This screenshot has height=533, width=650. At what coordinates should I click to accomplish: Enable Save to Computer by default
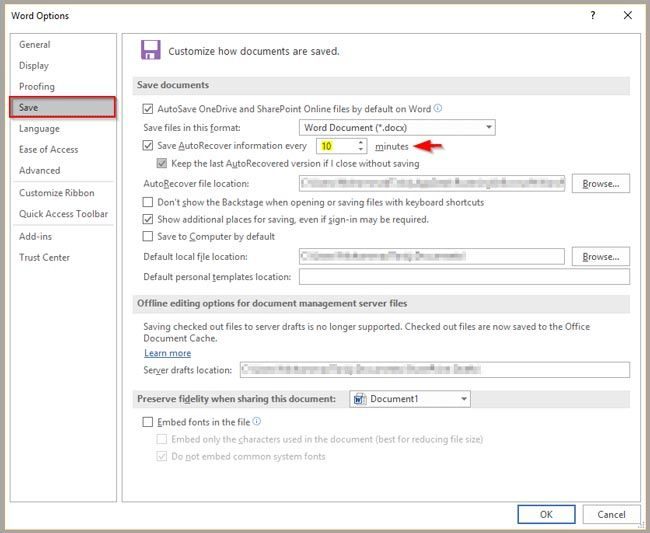point(148,236)
